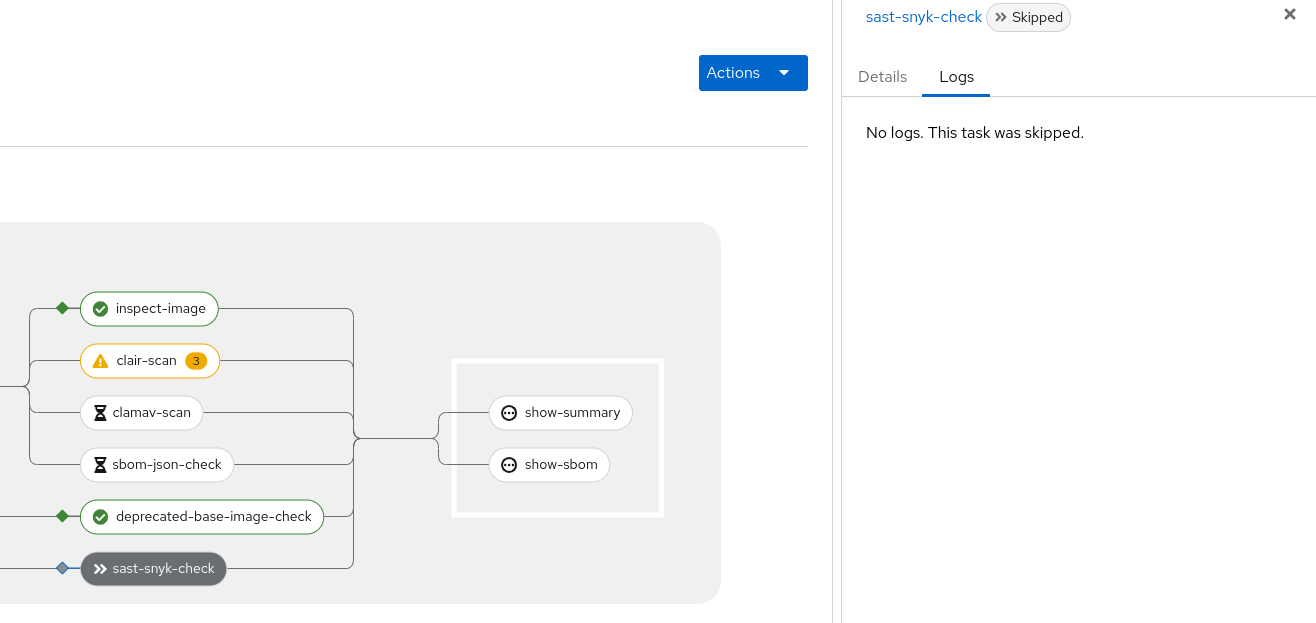
Task: Click the blue diamond before sast-snyk-check
Action: pos(62,568)
